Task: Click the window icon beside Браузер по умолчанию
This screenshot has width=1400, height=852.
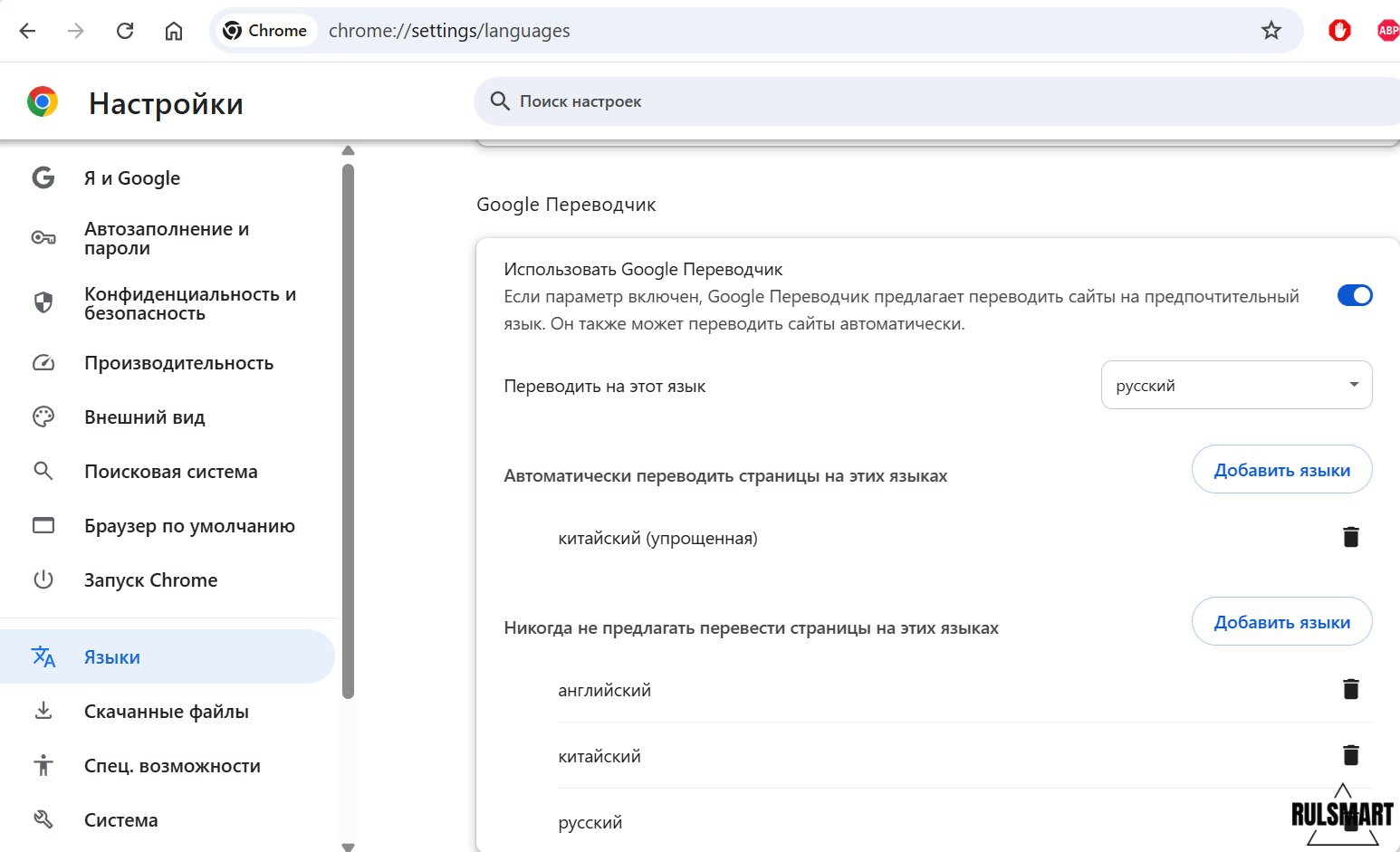Action: (43, 525)
